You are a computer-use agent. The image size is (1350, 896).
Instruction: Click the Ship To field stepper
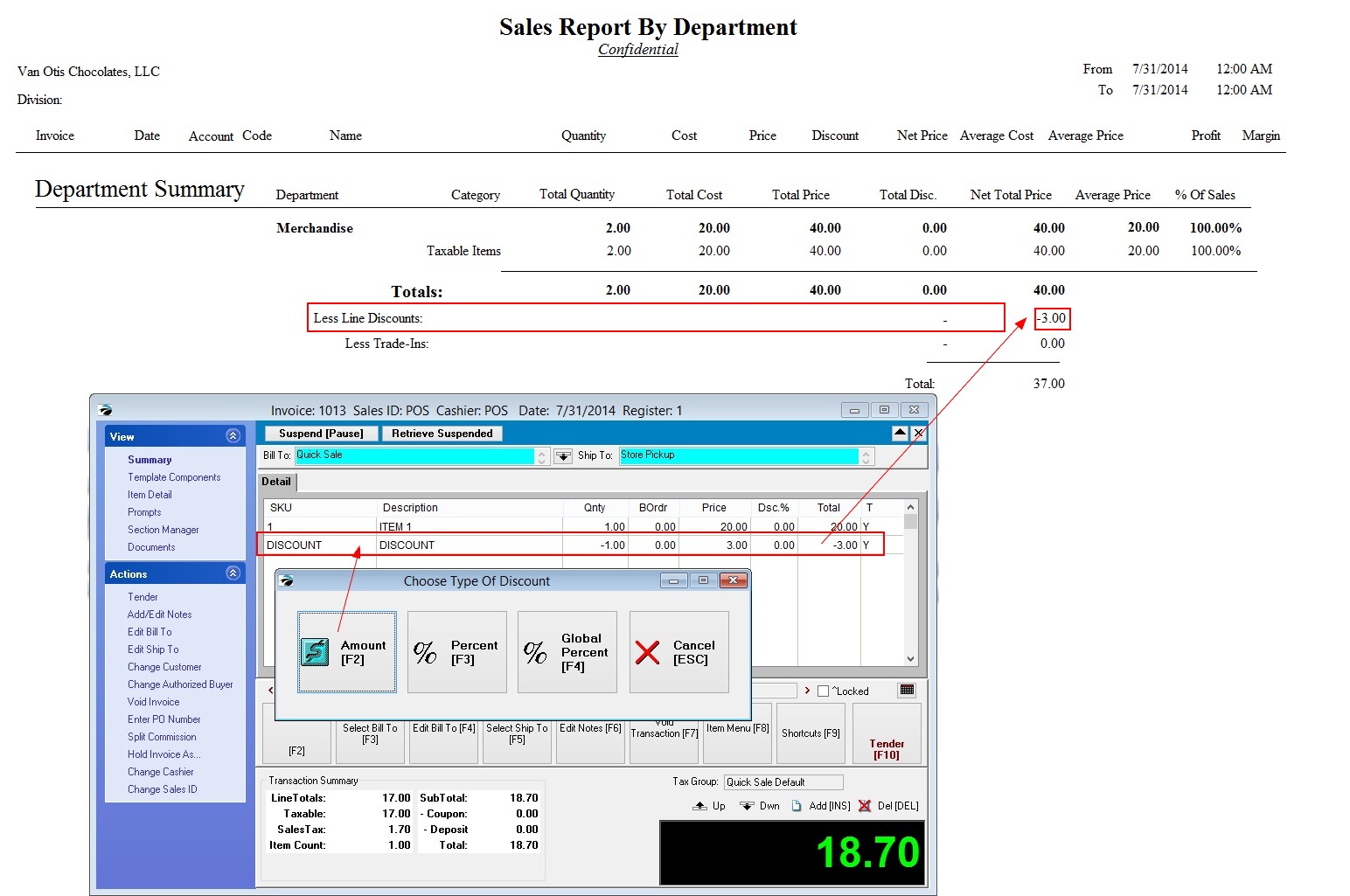coord(866,456)
